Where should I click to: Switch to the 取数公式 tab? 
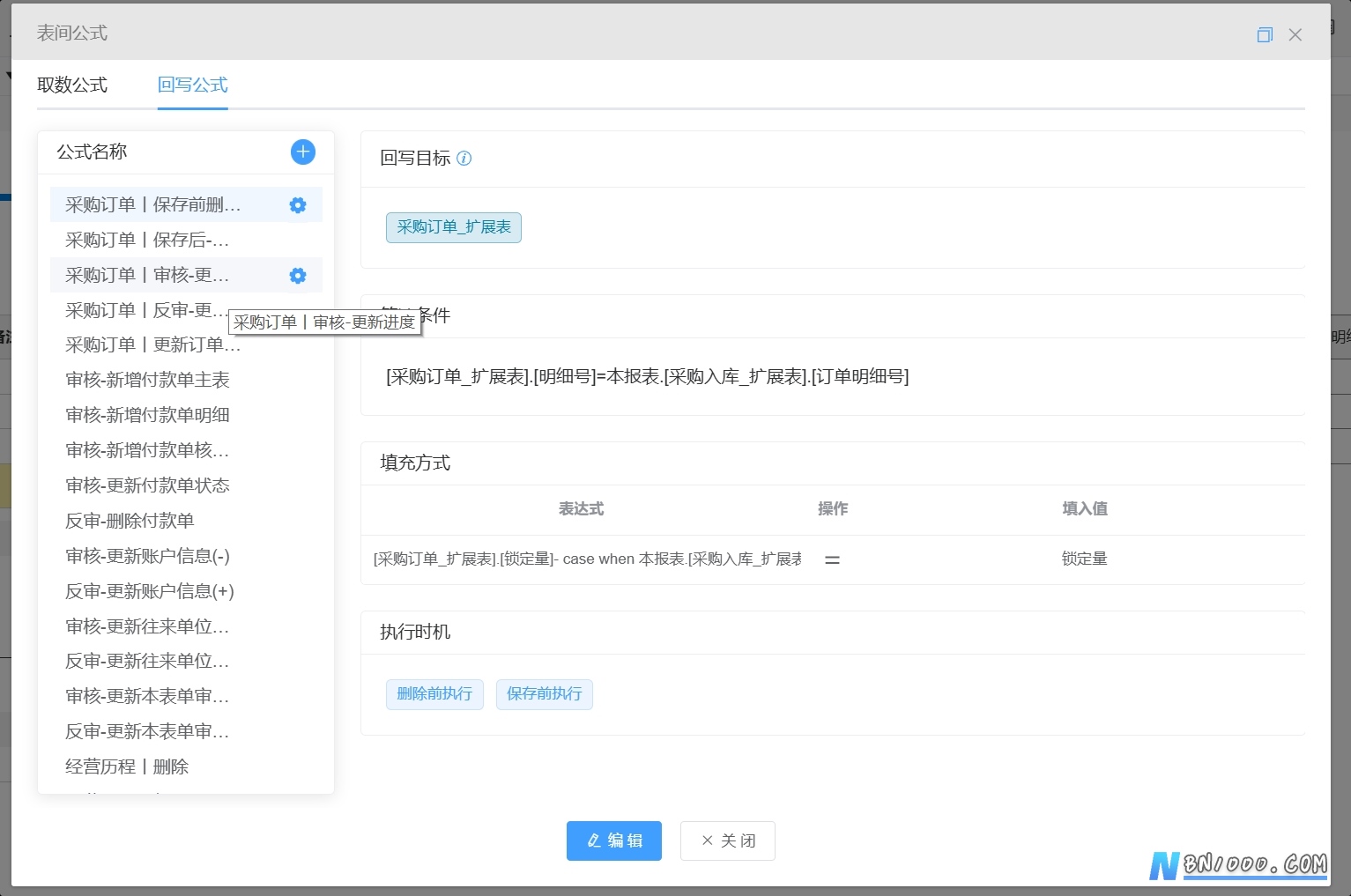click(72, 85)
